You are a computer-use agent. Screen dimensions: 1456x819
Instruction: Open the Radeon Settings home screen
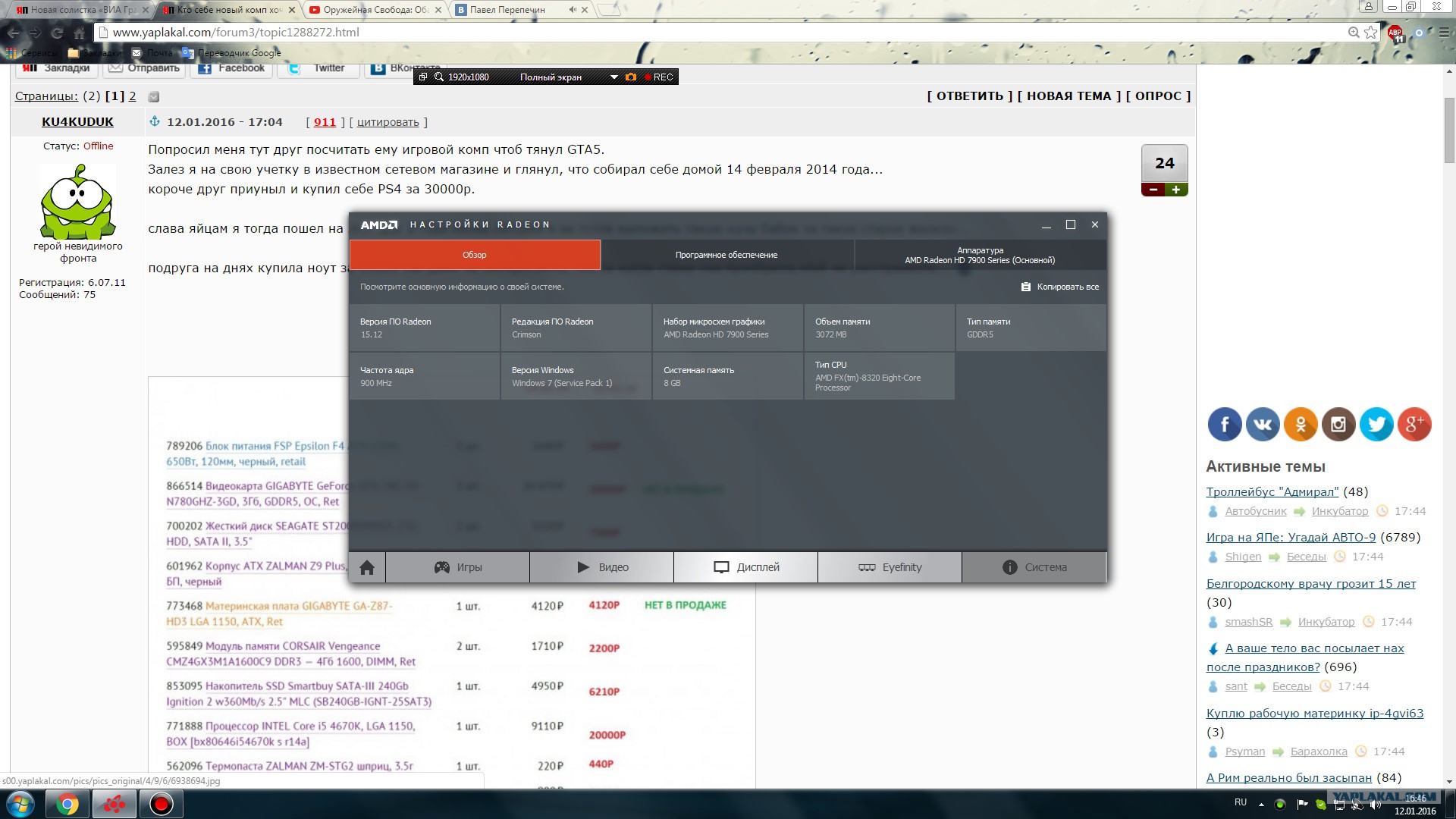coord(367,567)
